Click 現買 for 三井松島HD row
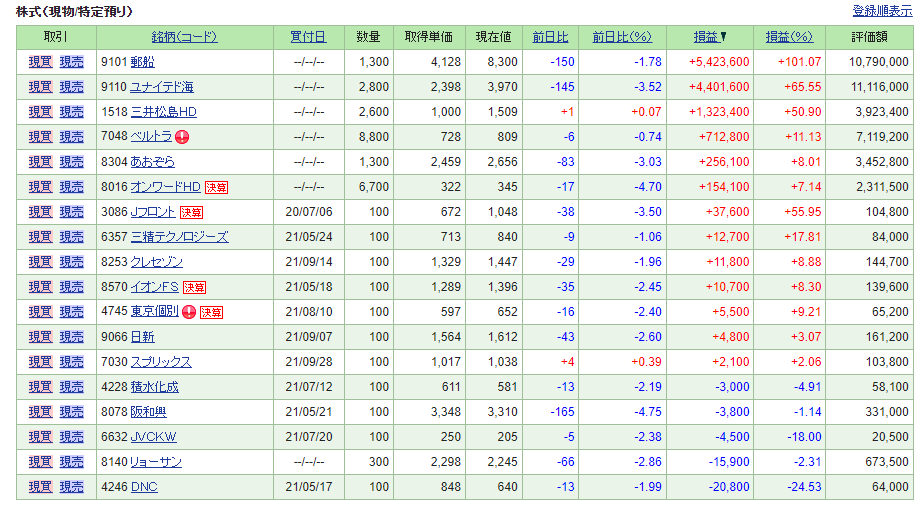Viewport: 914px width, 512px height. pyautogui.click(x=41, y=112)
